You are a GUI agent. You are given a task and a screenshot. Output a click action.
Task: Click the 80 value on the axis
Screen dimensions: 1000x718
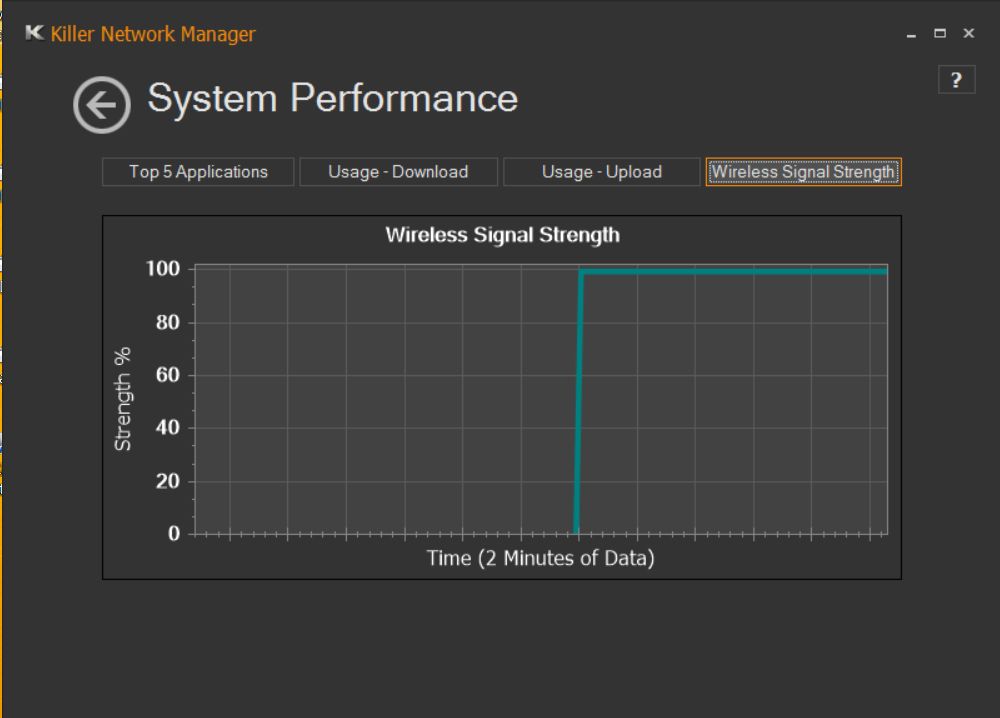coord(168,322)
